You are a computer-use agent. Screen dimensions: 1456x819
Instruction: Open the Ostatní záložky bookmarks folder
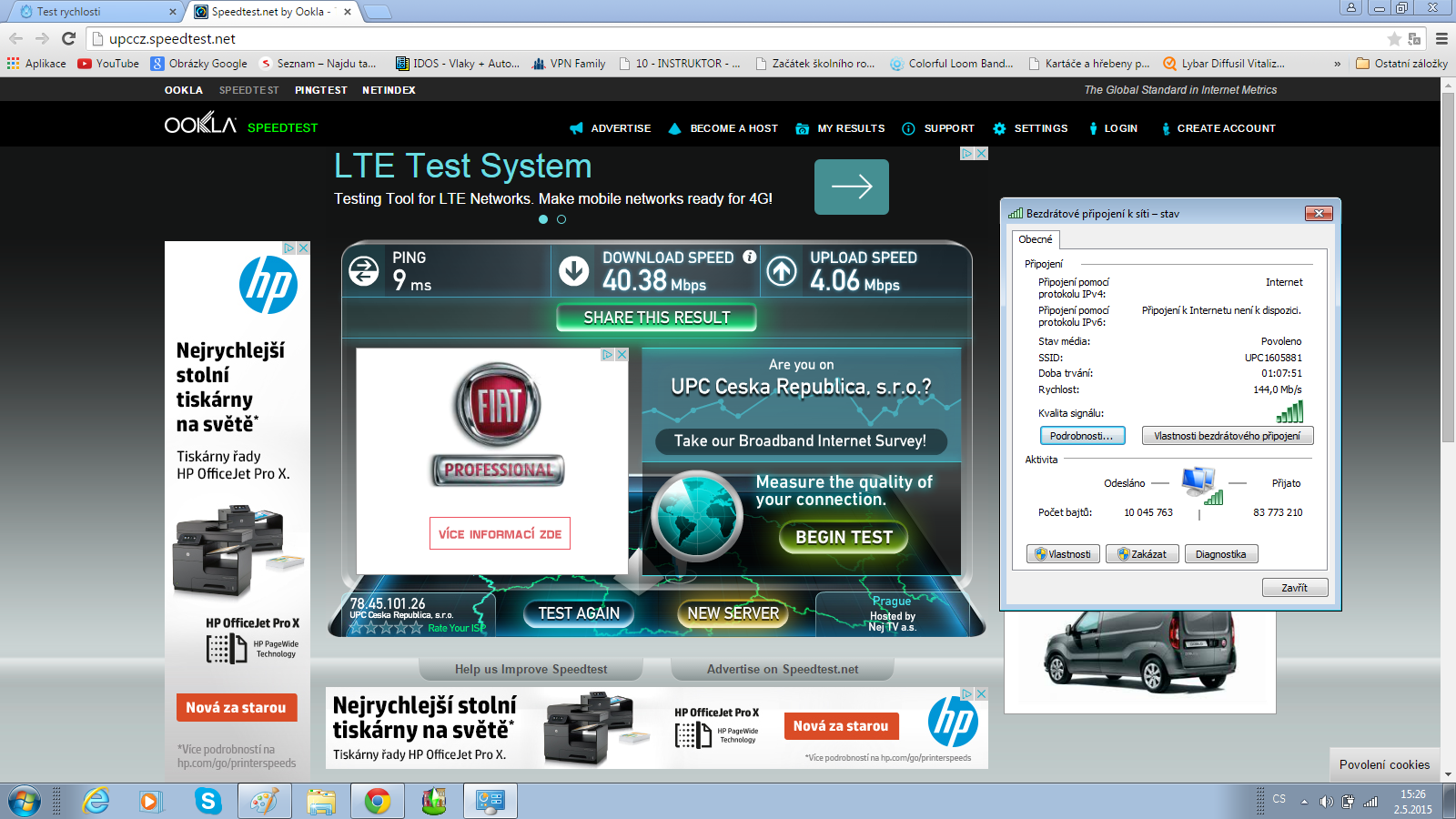click(x=1401, y=64)
